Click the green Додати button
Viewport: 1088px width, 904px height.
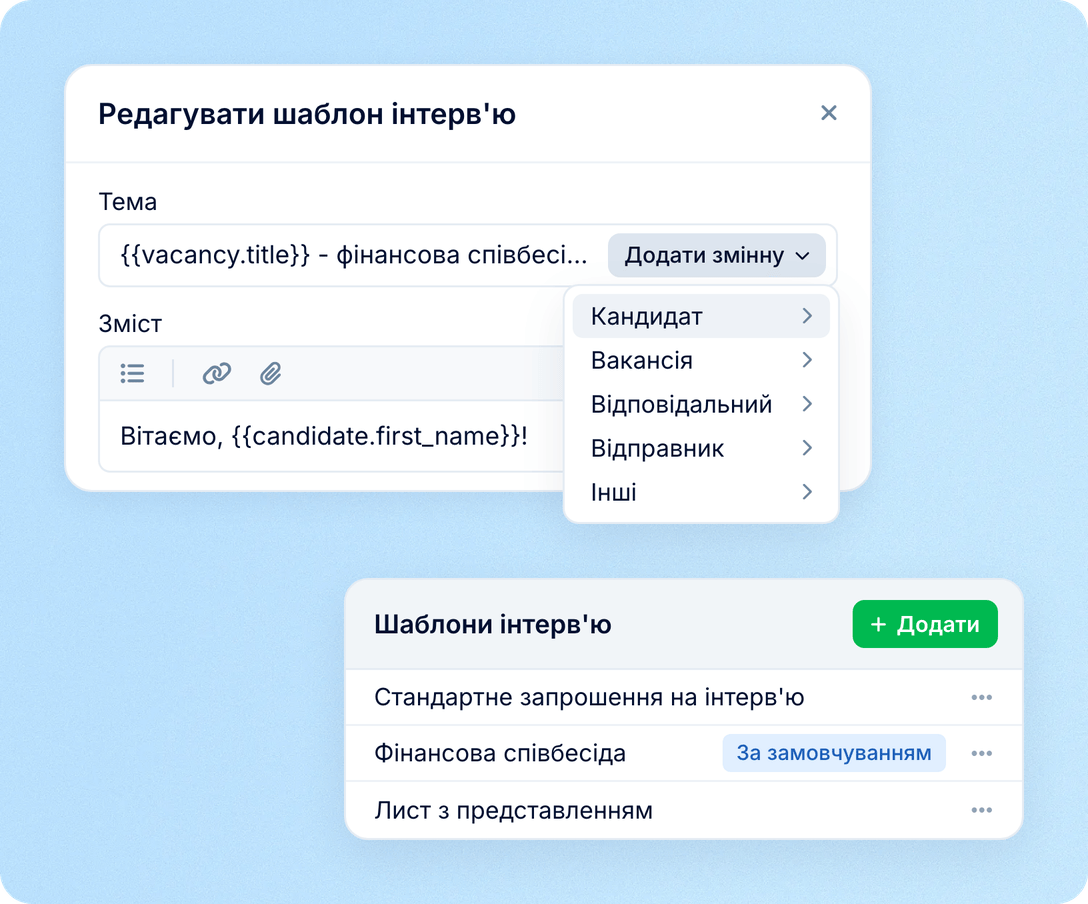coord(925,624)
